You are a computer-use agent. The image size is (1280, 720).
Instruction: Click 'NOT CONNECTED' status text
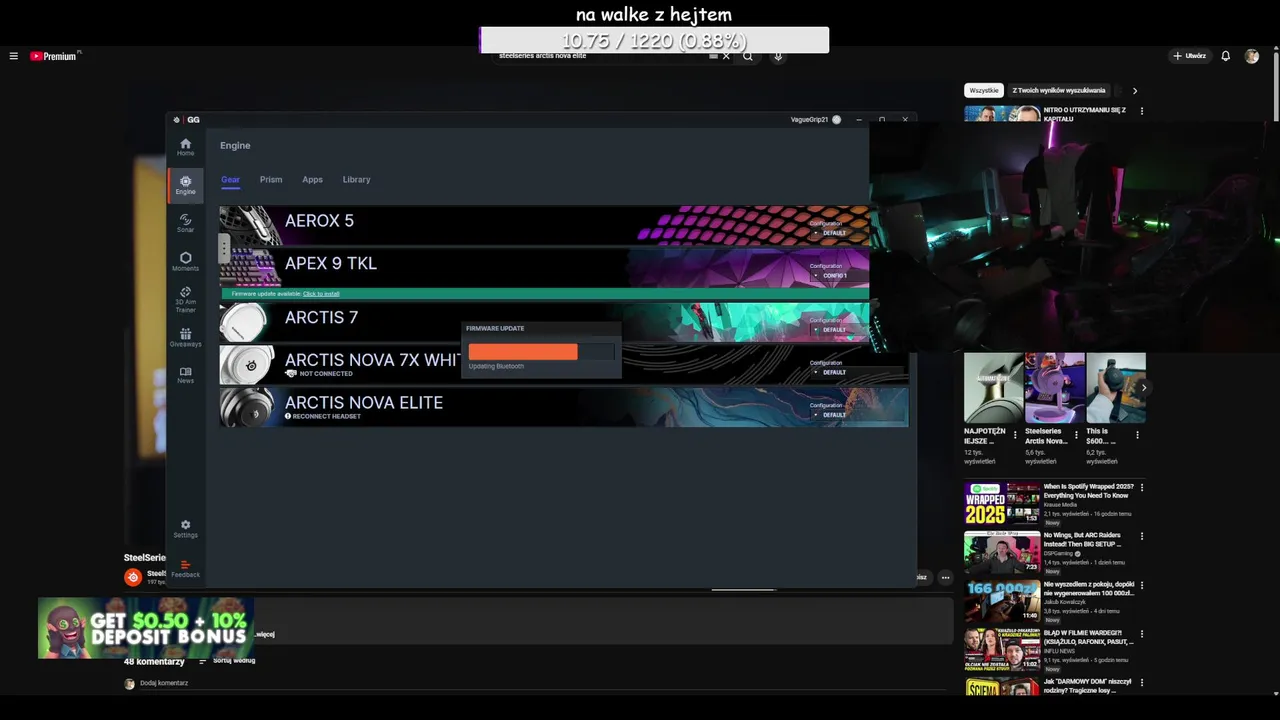[326, 374]
